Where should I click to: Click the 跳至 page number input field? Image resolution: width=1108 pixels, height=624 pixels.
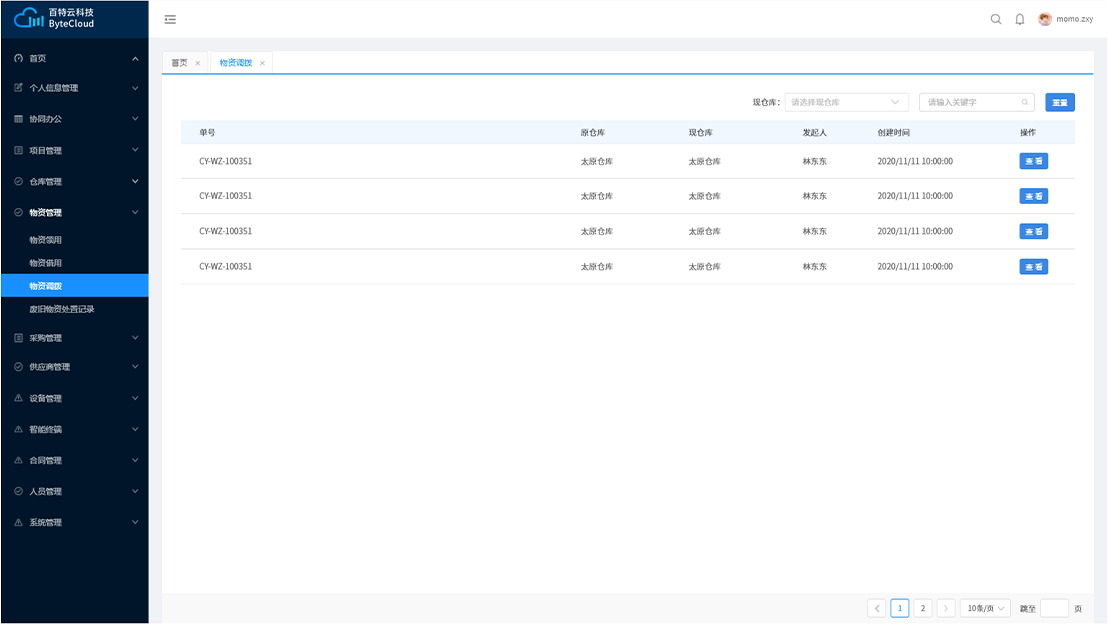[x=1054, y=608]
